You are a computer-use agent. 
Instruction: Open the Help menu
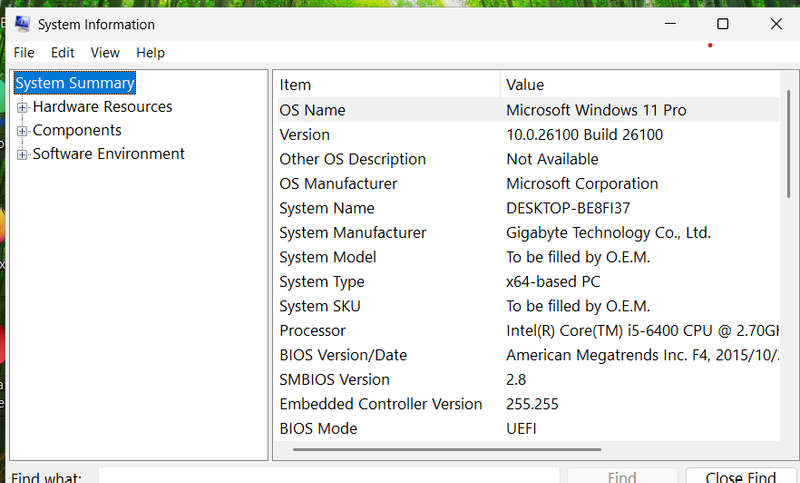151,53
